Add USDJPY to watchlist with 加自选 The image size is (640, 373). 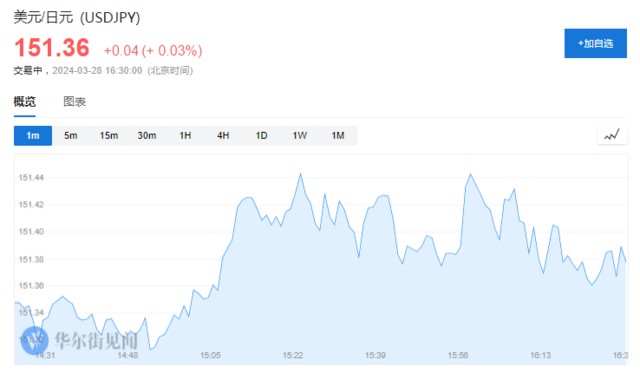tap(596, 43)
